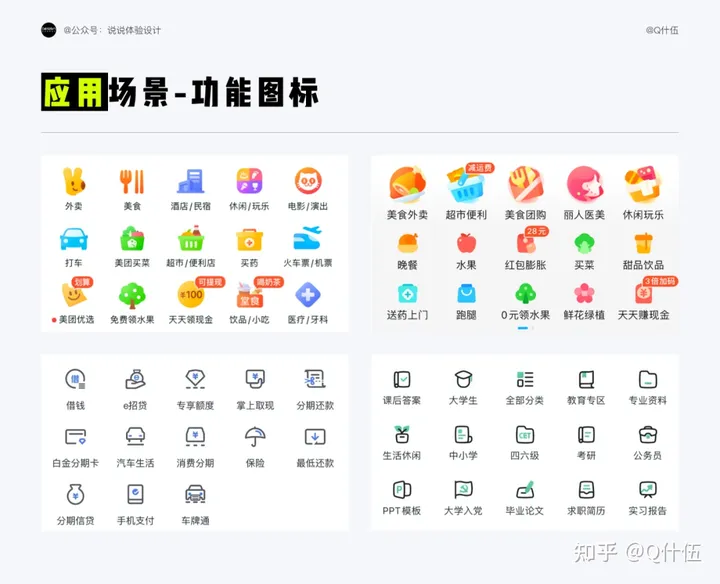Open 火车票/机票 train and plane icon
This screenshot has height=584, width=720.
308,238
